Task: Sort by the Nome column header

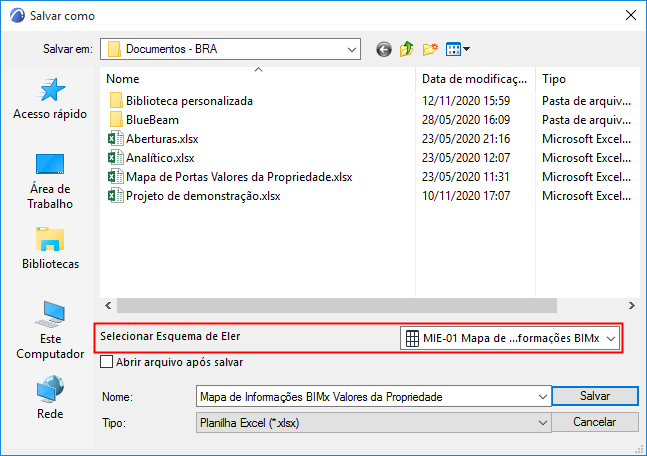Action: pos(123,79)
